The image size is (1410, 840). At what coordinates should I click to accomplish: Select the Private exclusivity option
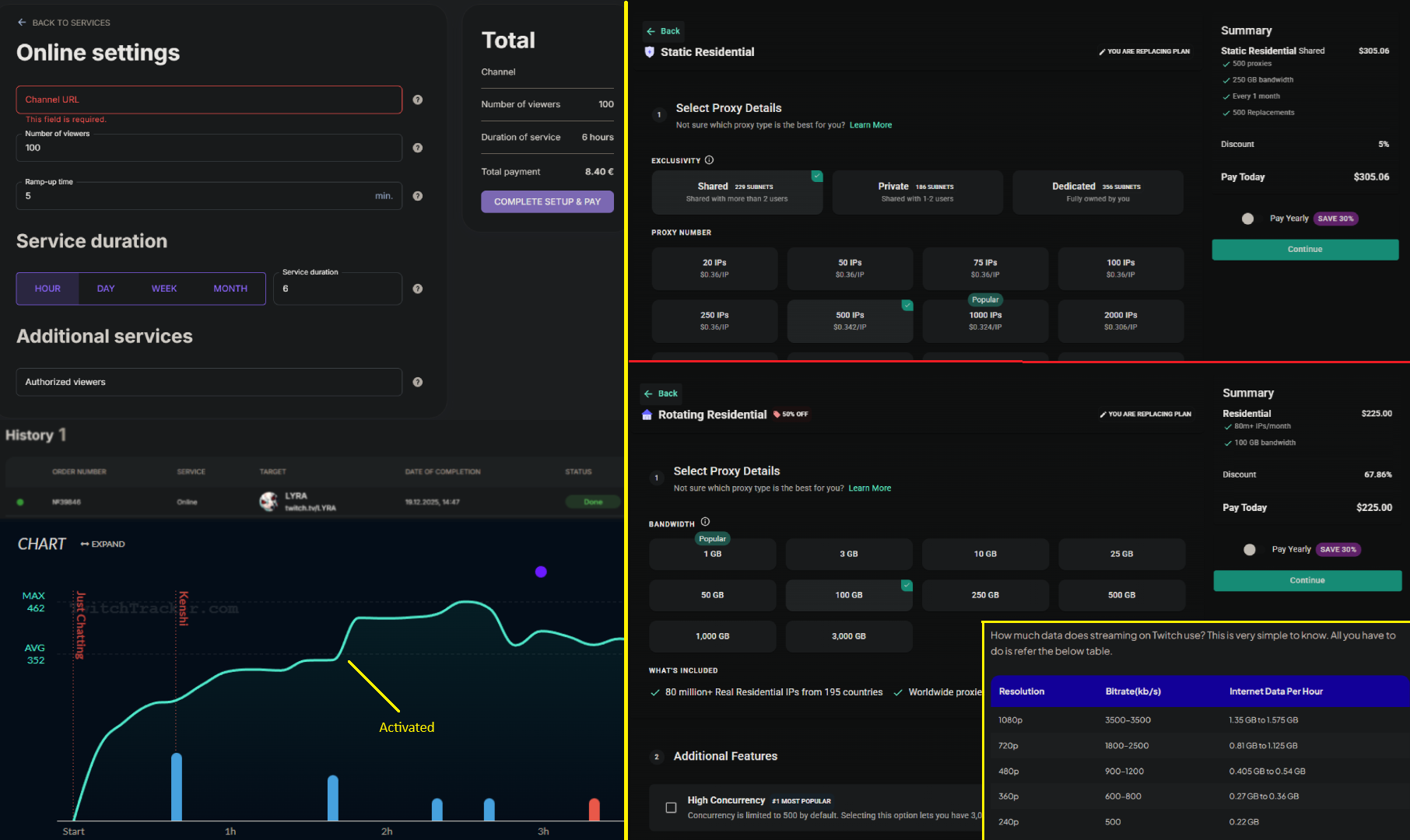(917, 192)
